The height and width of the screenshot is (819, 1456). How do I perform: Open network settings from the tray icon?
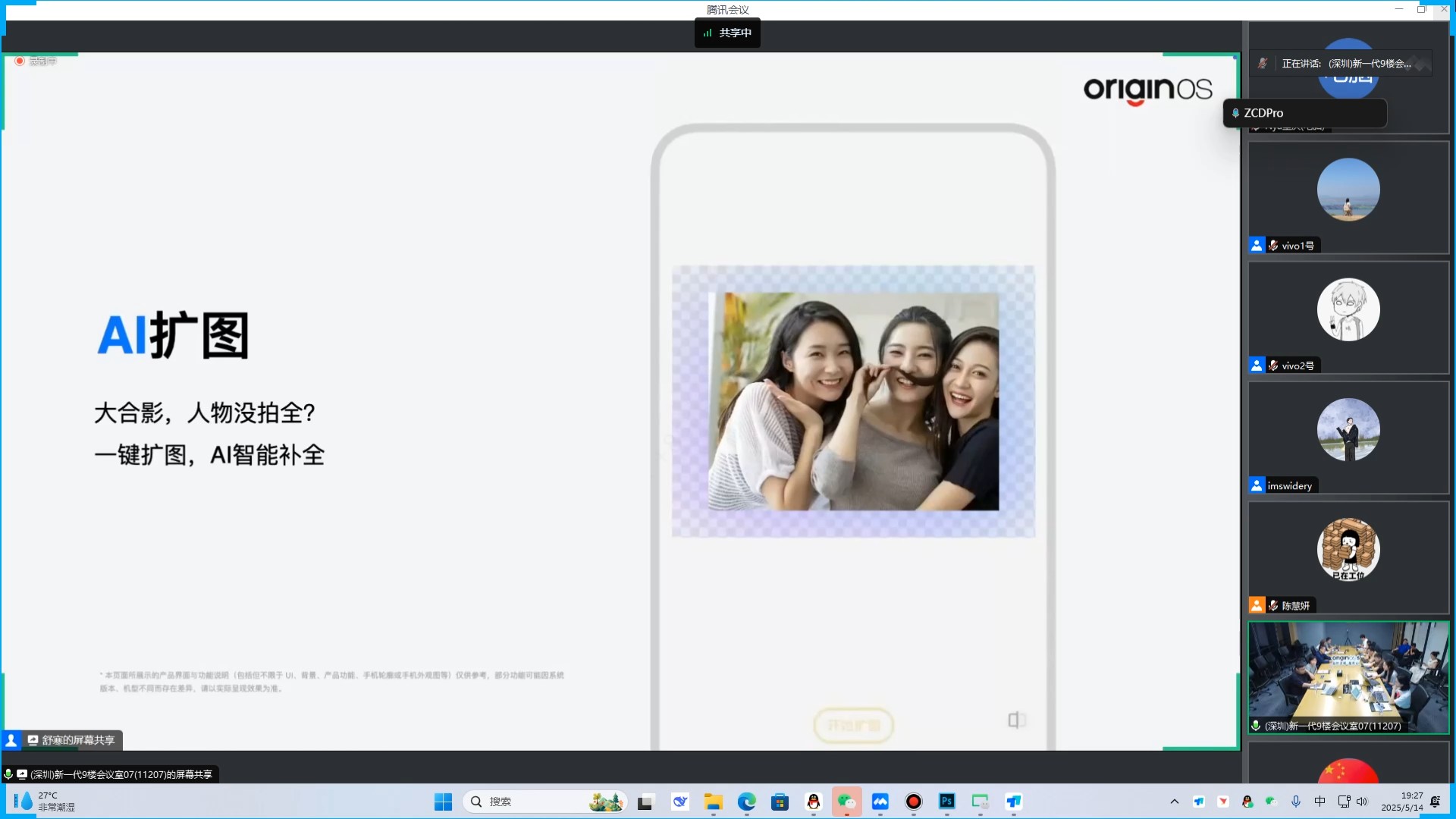point(1345,802)
